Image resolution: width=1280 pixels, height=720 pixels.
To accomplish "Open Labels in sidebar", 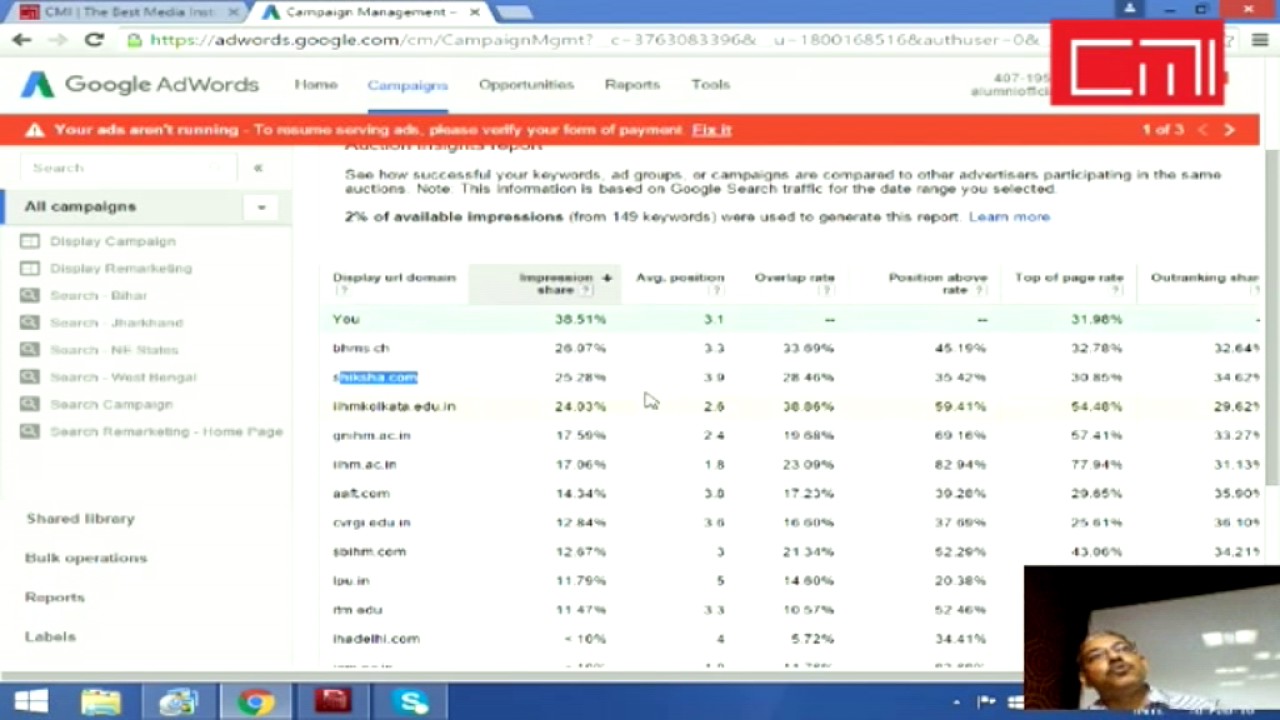I will point(50,636).
